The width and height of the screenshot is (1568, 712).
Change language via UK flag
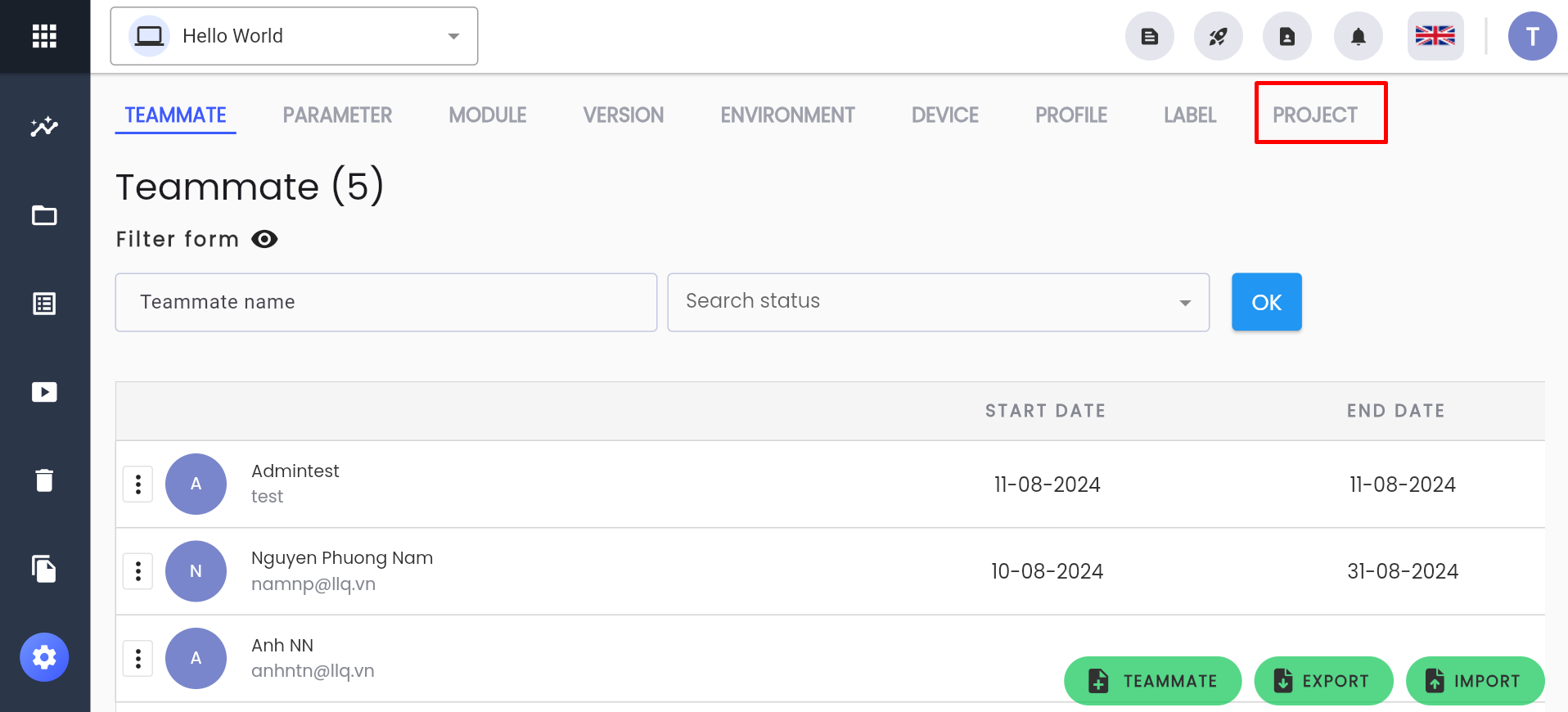click(1435, 36)
